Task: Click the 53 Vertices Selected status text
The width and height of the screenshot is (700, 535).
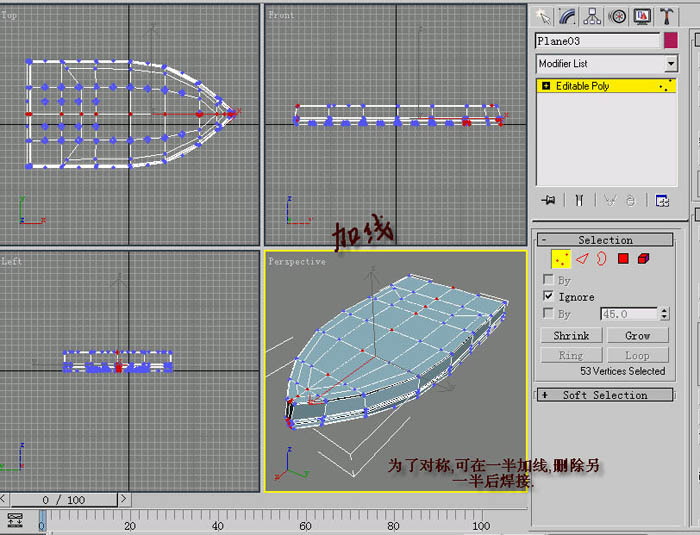Action: 622,371
